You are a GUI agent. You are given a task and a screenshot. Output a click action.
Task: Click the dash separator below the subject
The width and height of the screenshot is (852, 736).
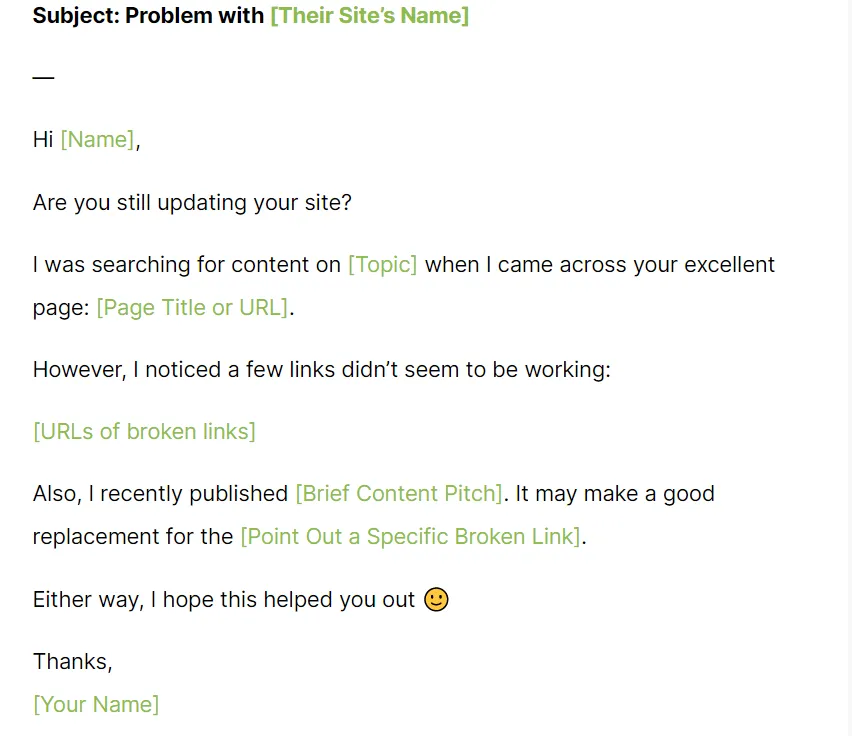pyautogui.click(x=43, y=77)
